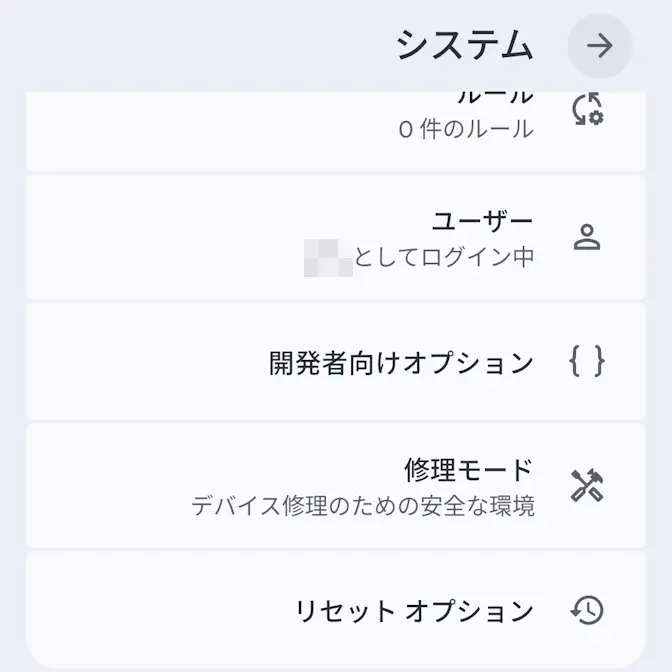Click the reset options history clock icon
Screen dimensions: 672x672
[x=587, y=610]
